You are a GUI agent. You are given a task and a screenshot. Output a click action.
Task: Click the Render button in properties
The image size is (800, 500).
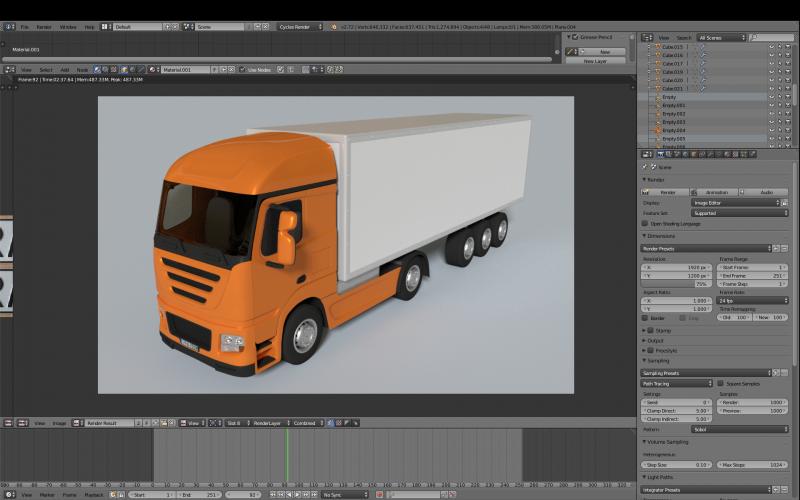coord(665,192)
